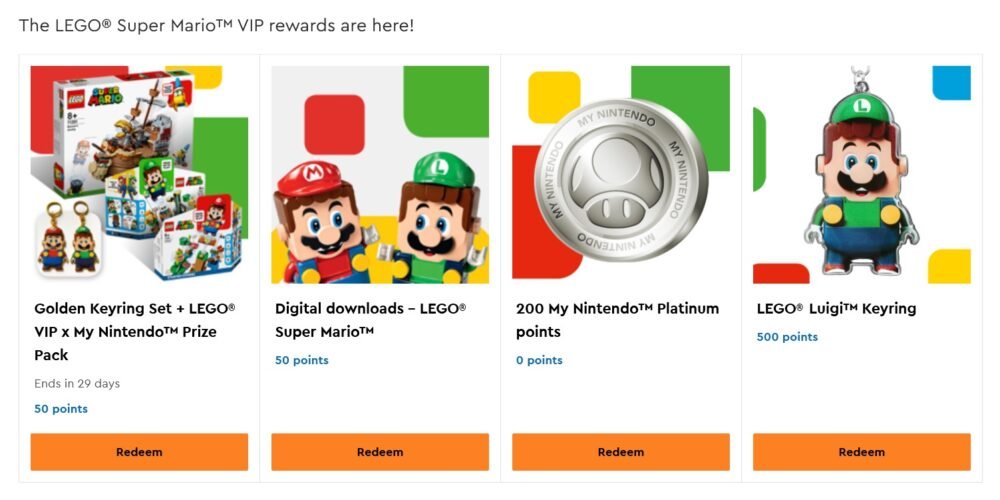Screen dimensions: 1000x500
Task: Click the Ends in 29 days text
Action: click(x=77, y=384)
